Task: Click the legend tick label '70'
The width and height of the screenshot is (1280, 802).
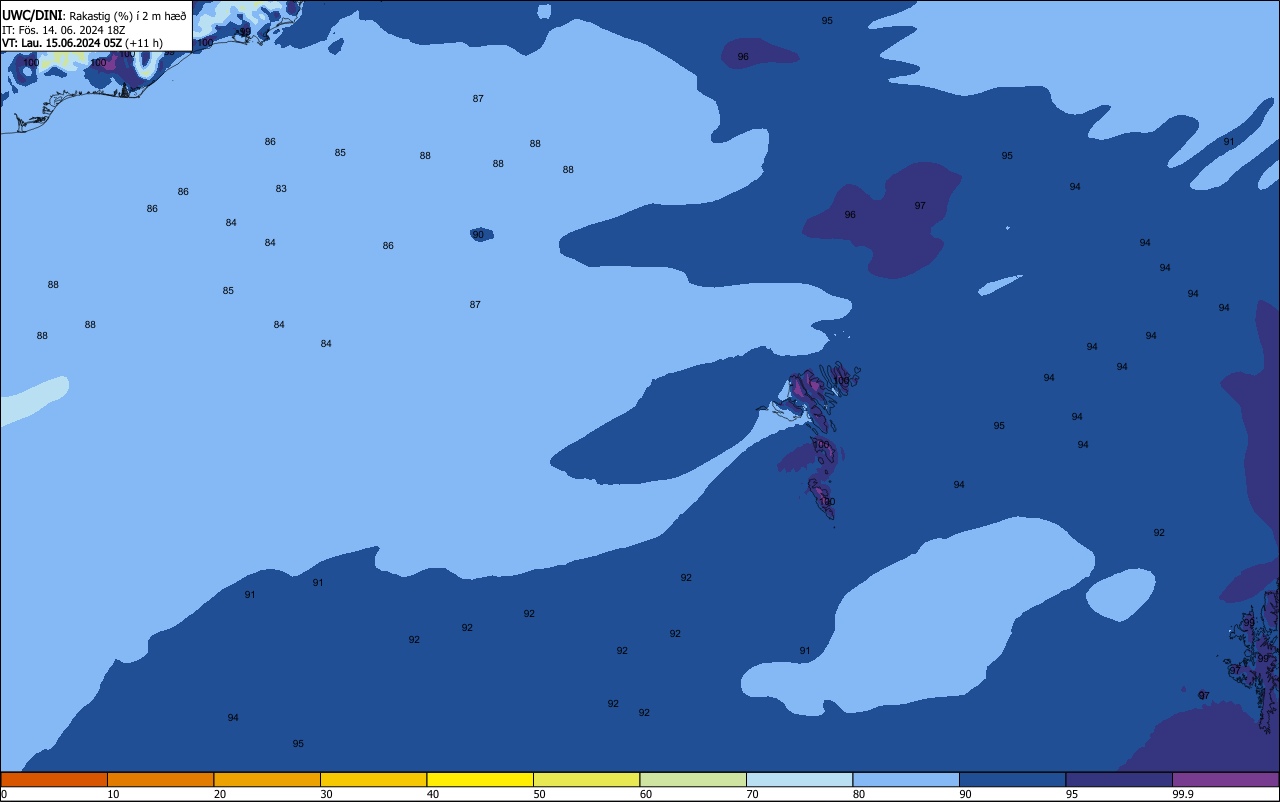Action: [752, 794]
